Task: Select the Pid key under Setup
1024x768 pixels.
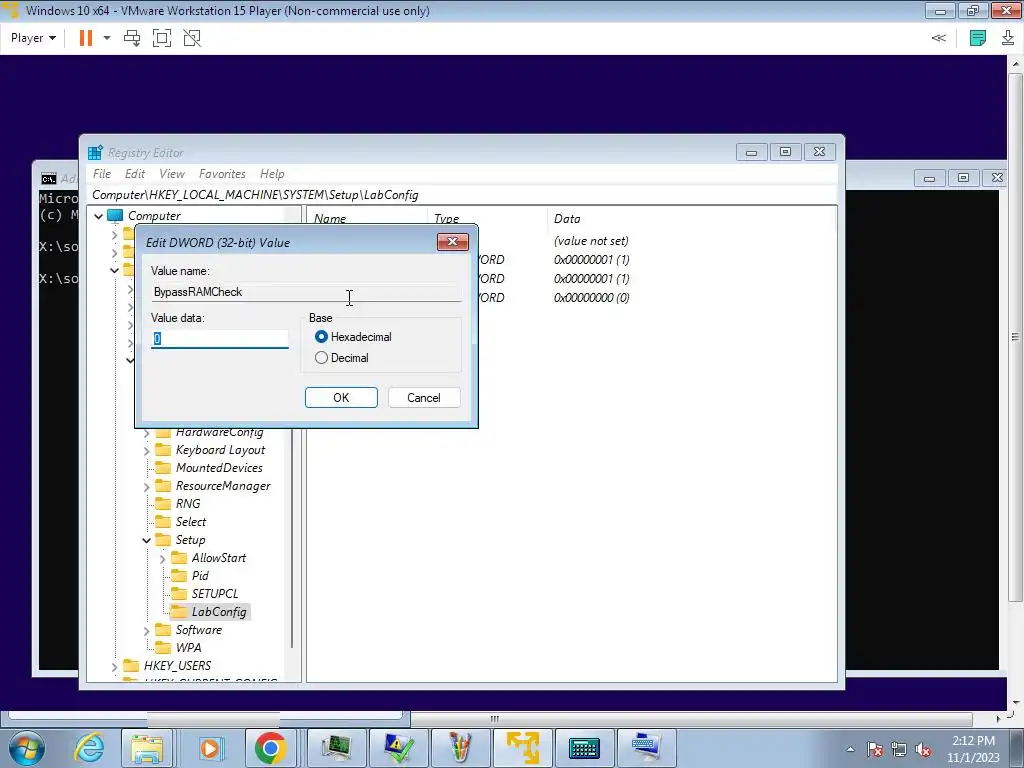Action: point(200,575)
